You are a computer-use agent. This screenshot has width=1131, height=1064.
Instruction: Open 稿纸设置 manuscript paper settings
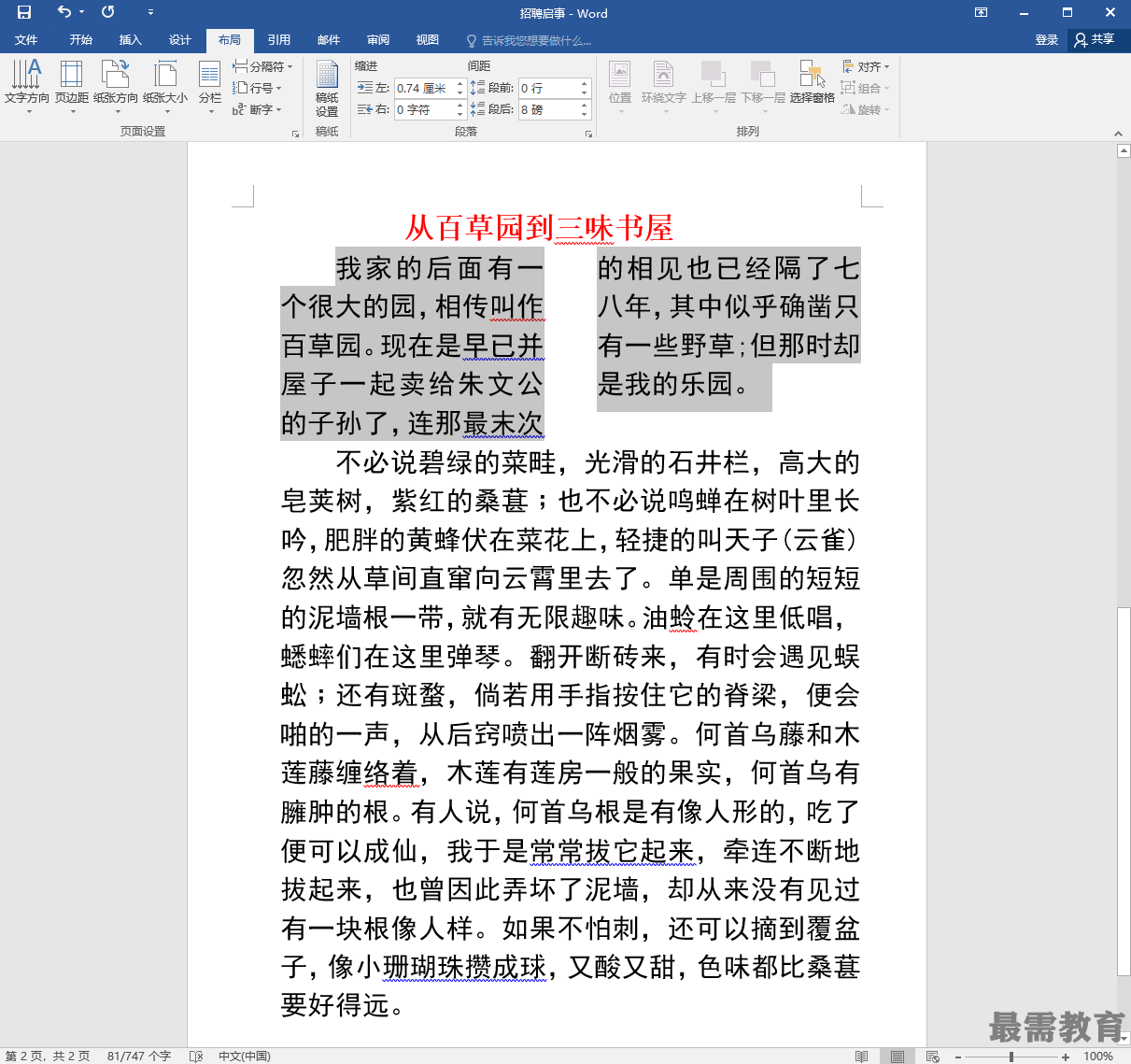click(x=327, y=88)
